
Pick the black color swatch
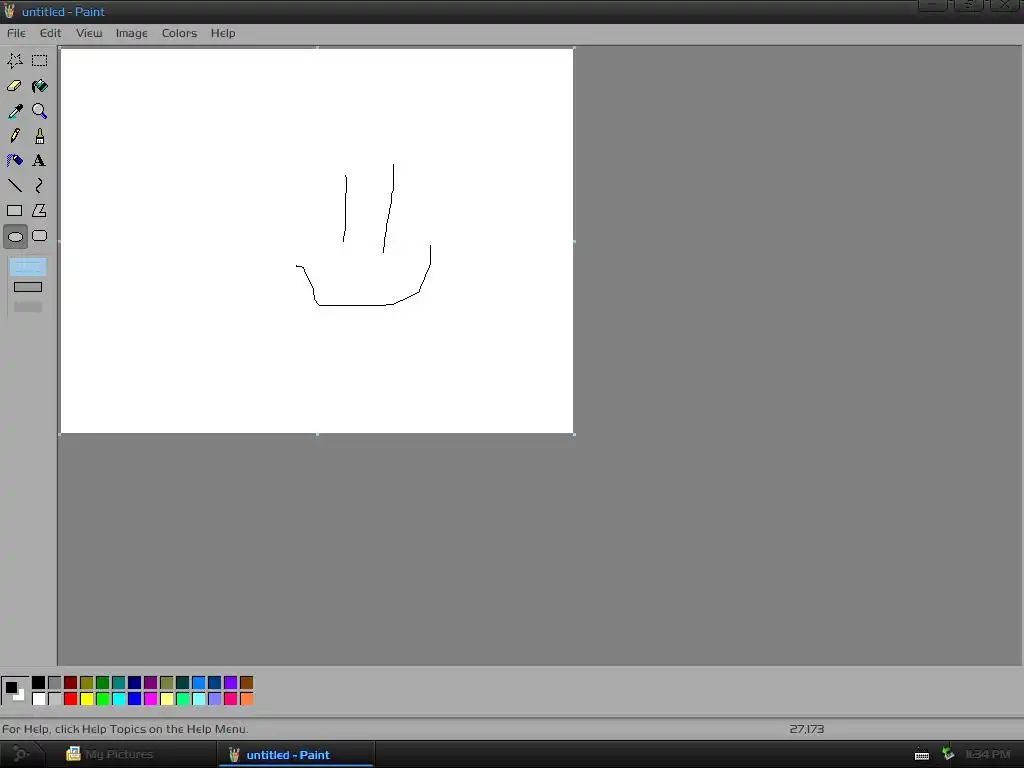[x=39, y=683]
